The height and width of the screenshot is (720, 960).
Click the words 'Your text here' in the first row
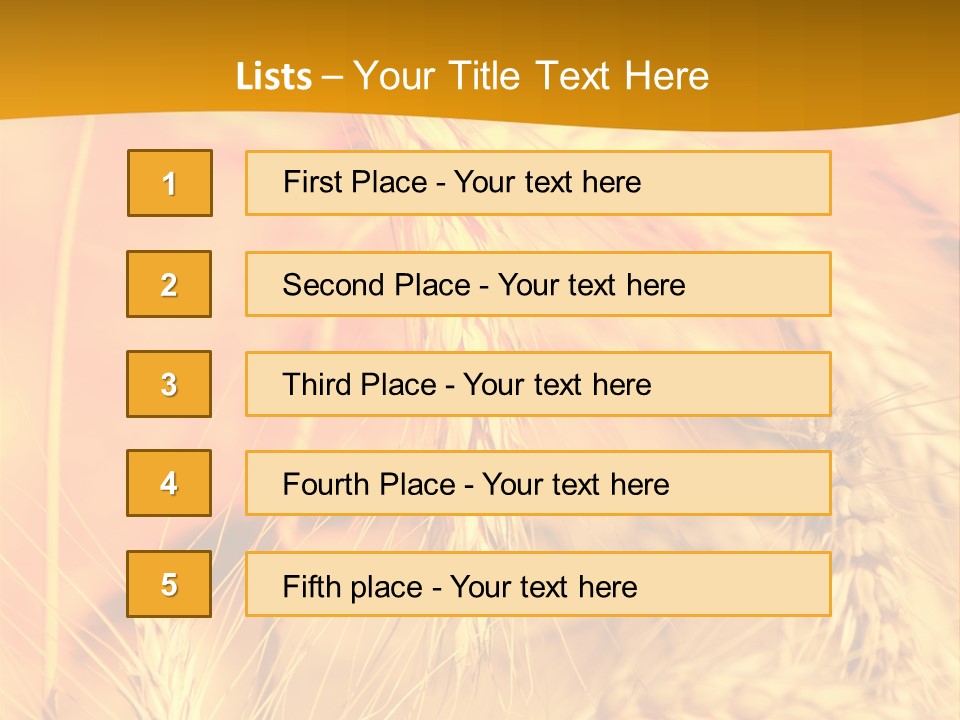point(547,182)
